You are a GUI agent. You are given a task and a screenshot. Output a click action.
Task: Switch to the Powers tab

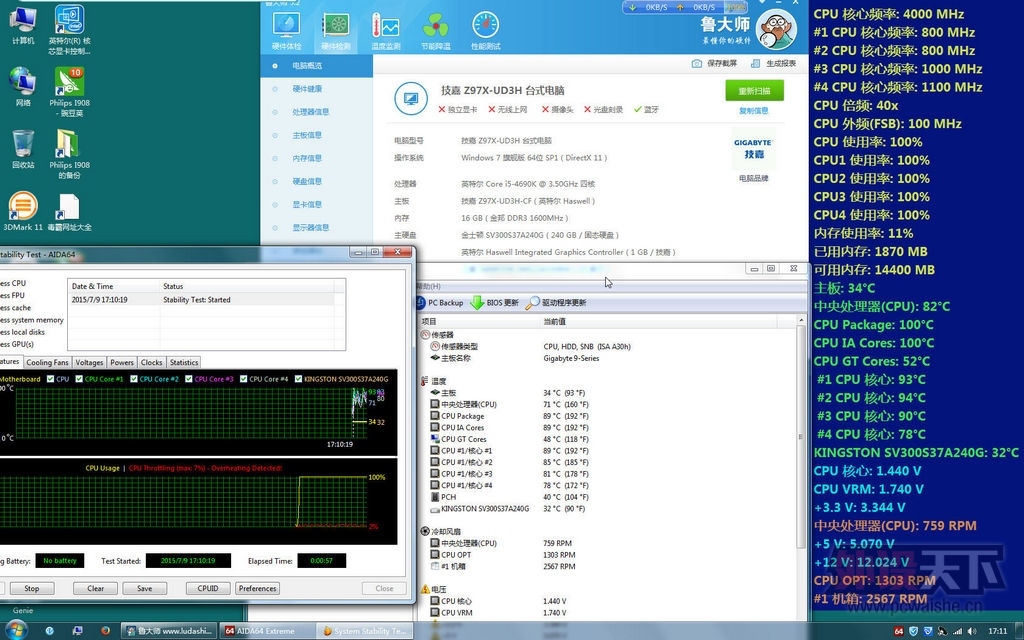click(121, 362)
